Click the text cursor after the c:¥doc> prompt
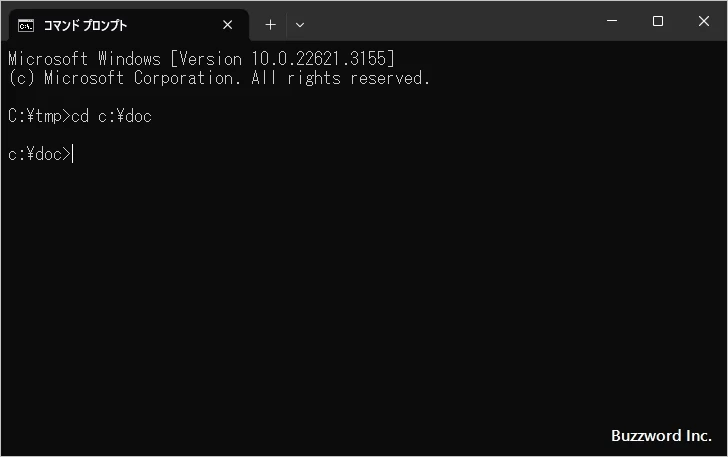The height and width of the screenshot is (457, 728). [73, 154]
